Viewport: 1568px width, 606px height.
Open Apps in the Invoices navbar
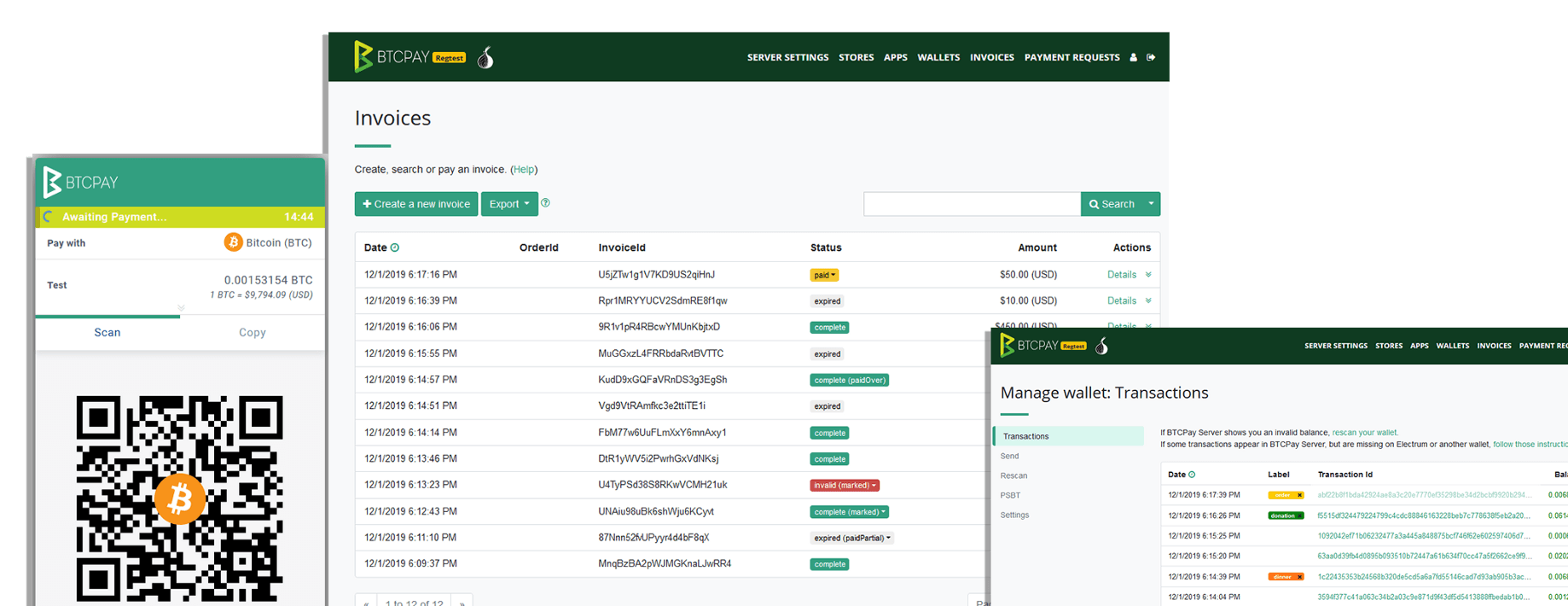click(x=895, y=57)
